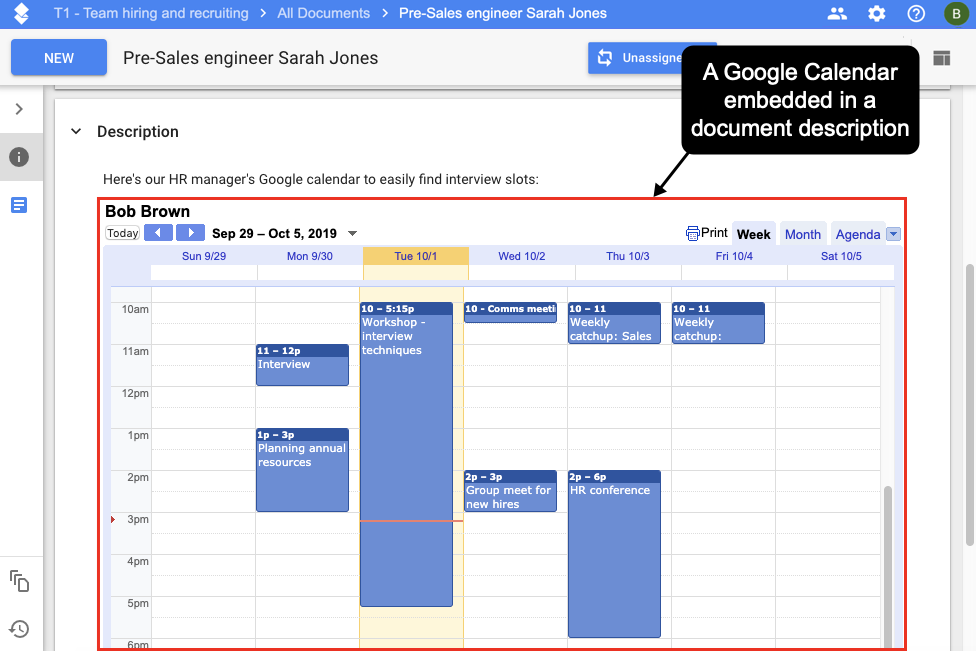Click the Bob Brown calendar title
976x651 pixels.
(148, 212)
